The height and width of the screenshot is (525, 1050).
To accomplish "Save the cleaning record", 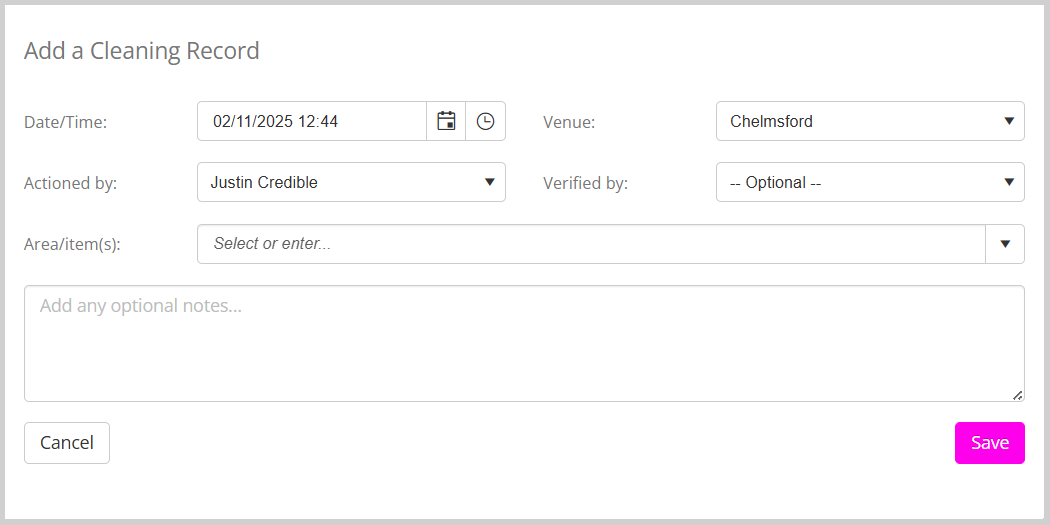I will [x=989, y=443].
